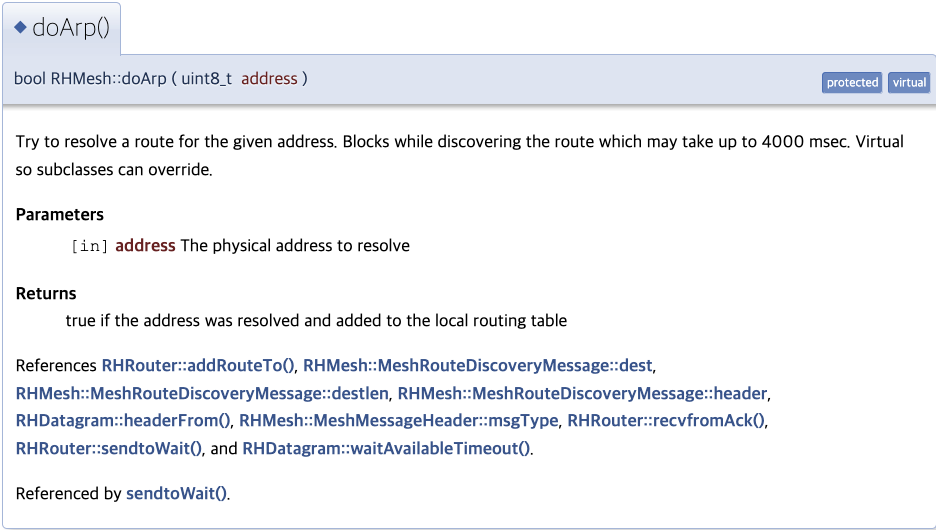Open RHMesh::MeshMessageHeader::msgType link
Image resolution: width=936 pixels, height=530 pixels.
click(399, 420)
